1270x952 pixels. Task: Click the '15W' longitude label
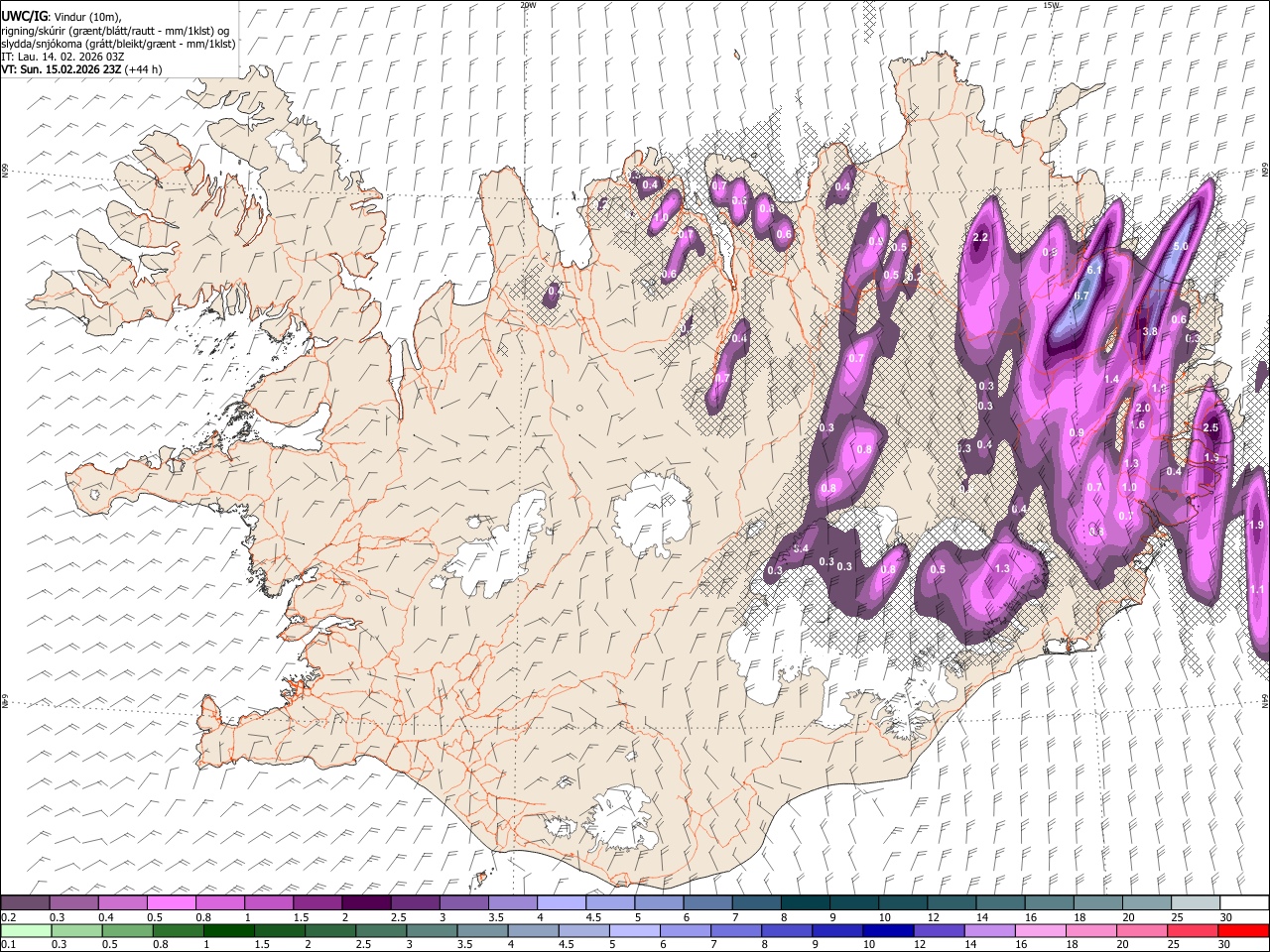(1052, 5)
